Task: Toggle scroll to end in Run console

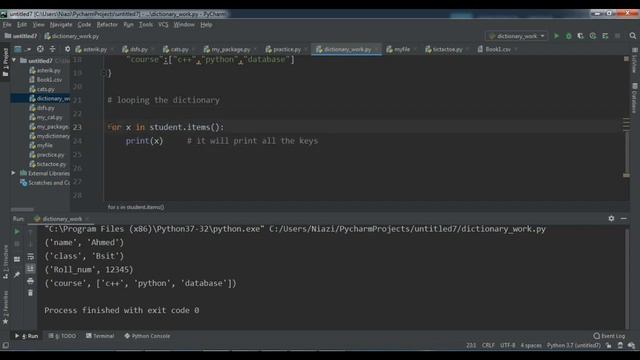Action: pos(31,269)
